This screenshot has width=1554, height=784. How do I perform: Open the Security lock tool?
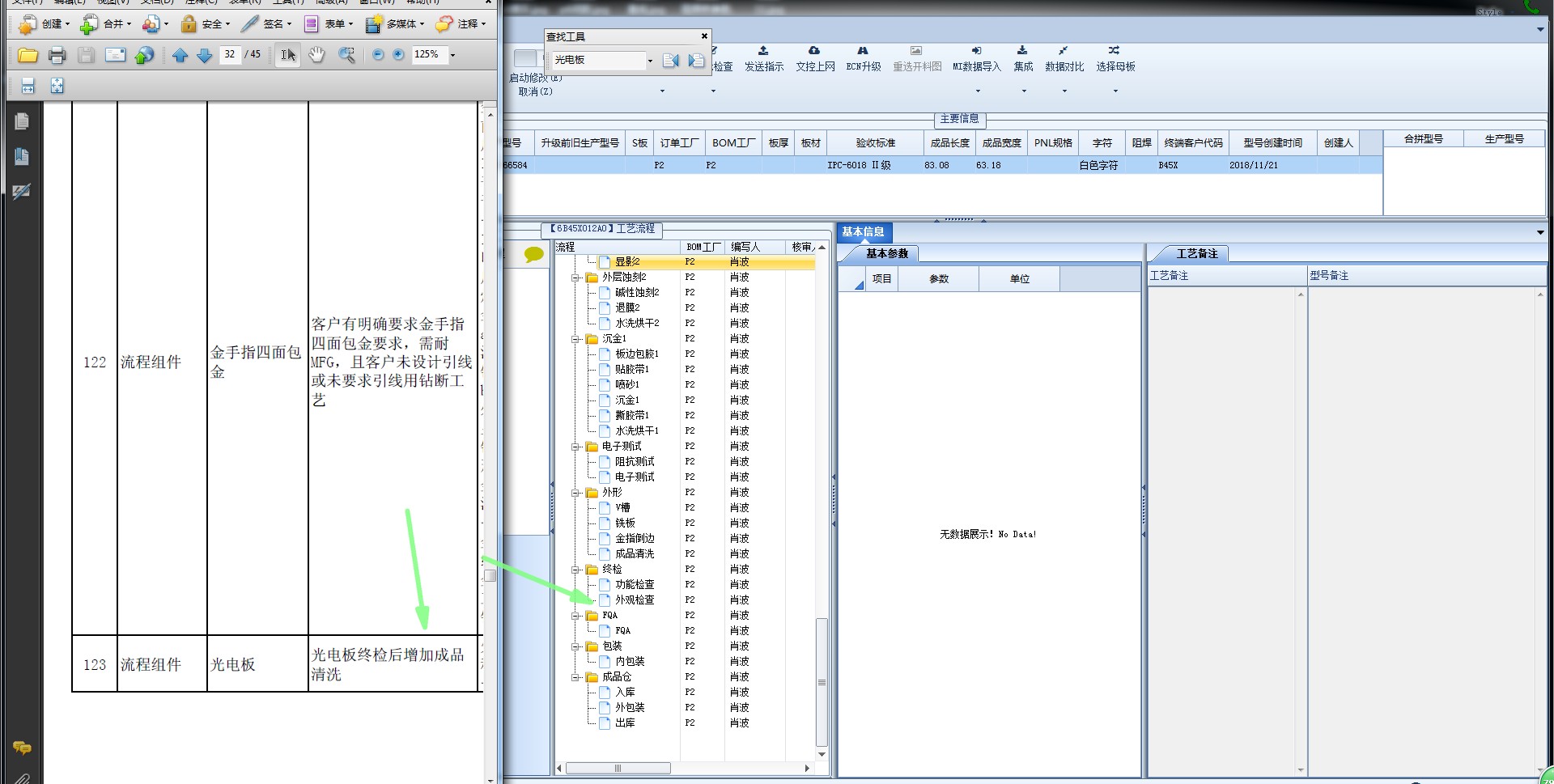(x=206, y=24)
